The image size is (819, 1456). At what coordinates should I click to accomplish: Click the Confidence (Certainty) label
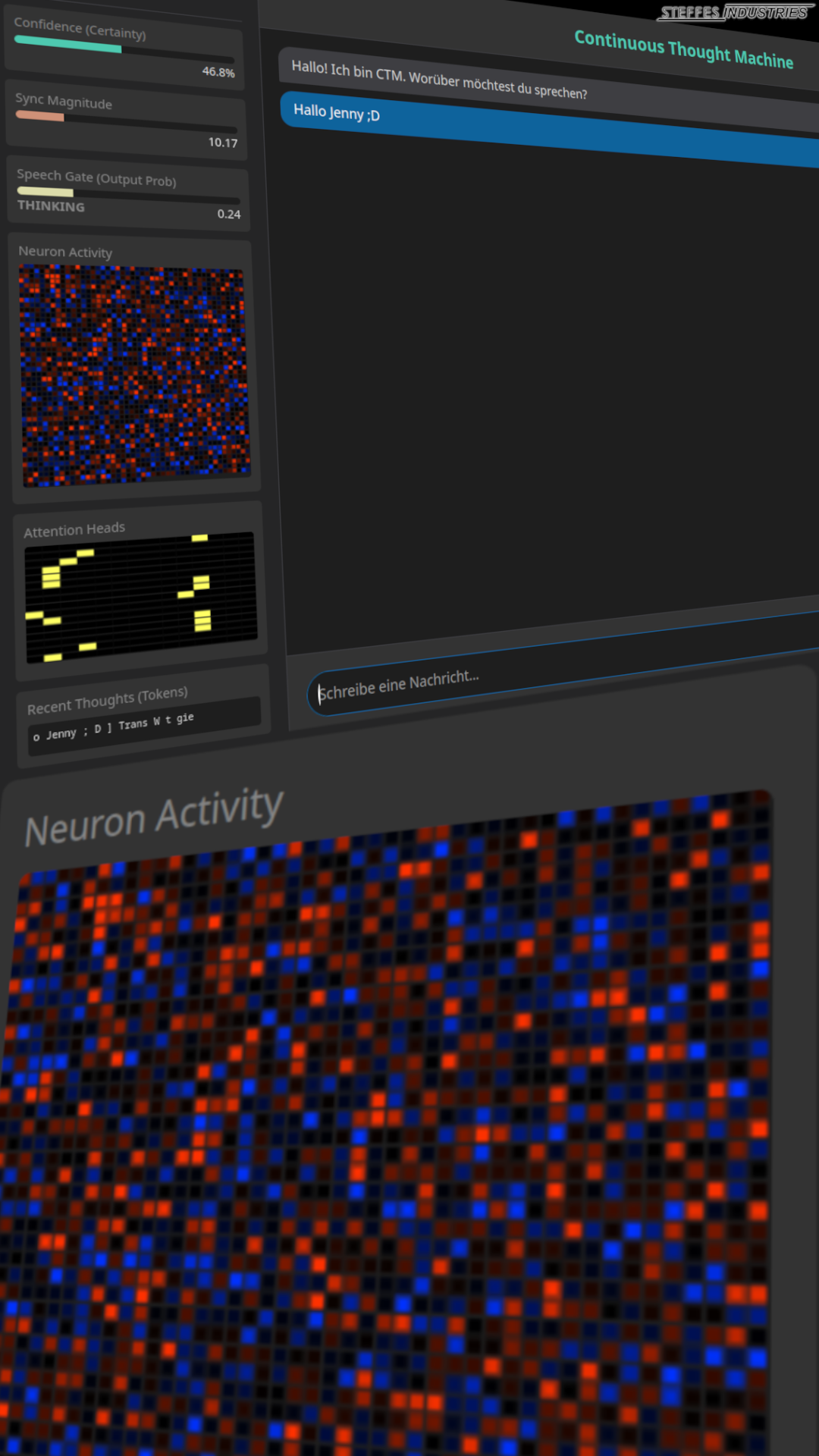click(80, 29)
